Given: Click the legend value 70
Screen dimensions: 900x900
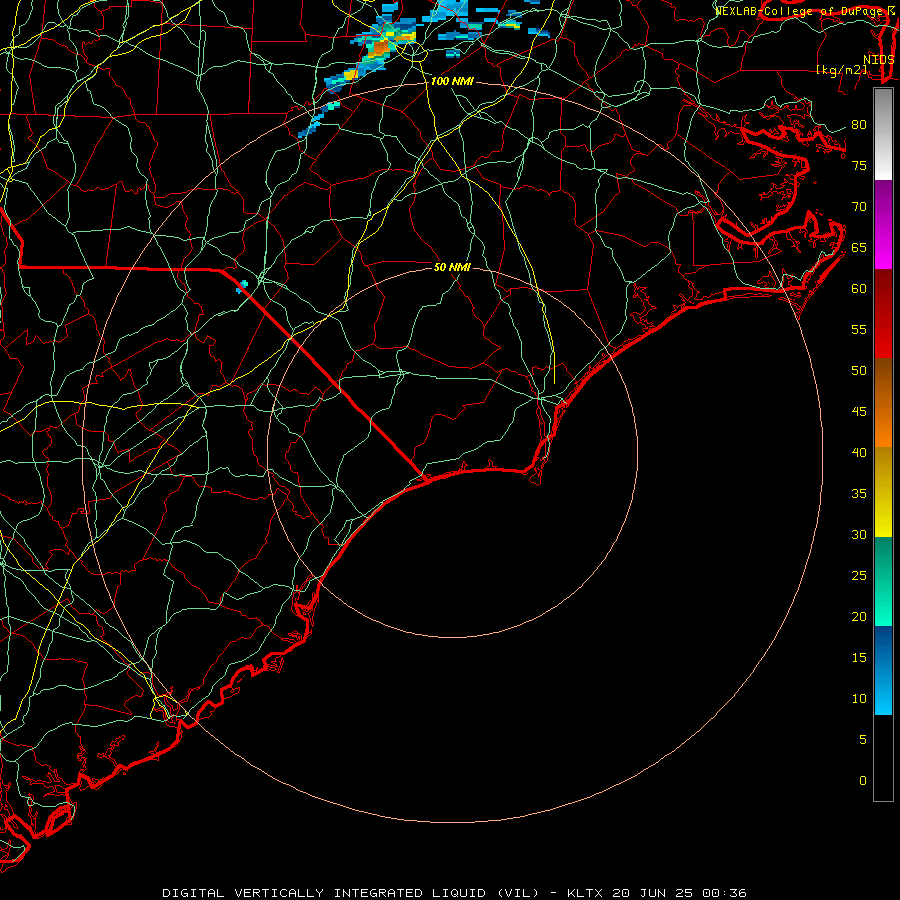Looking at the screenshot, I should pyautogui.click(x=859, y=207).
